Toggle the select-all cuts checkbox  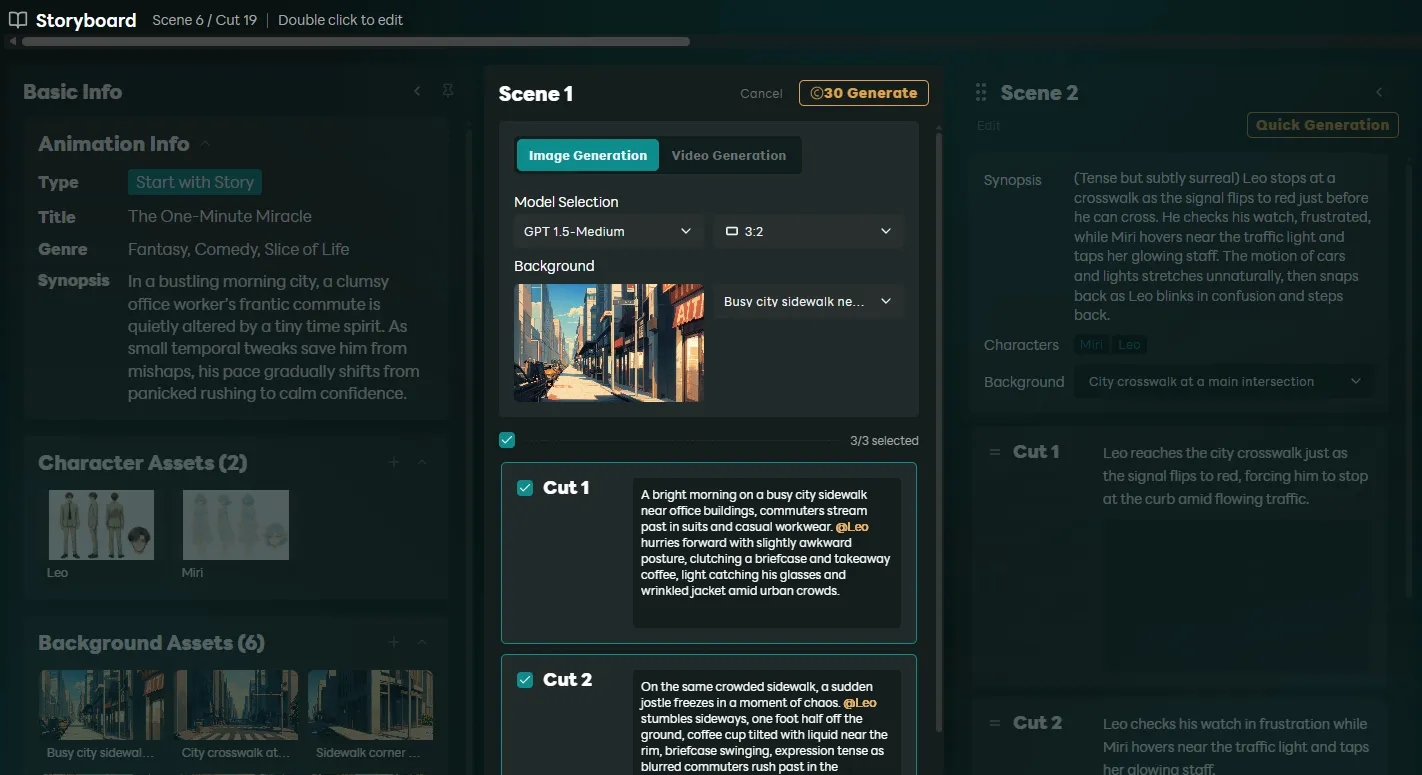(507, 440)
